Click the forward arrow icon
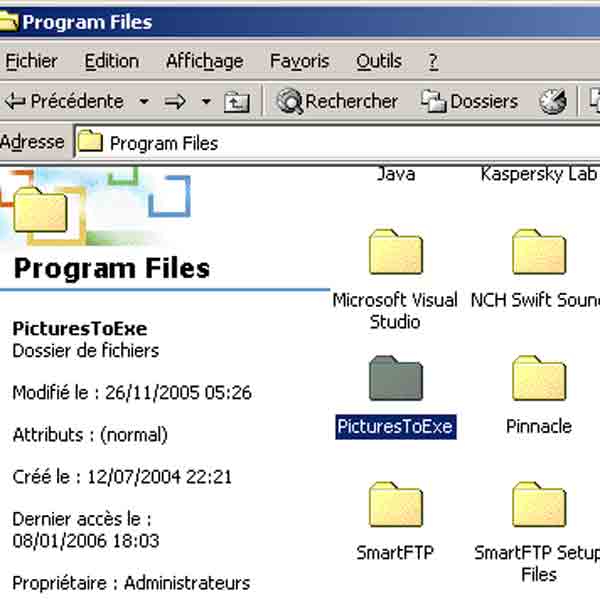Viewport: 600px width, 608px height. 175,102
